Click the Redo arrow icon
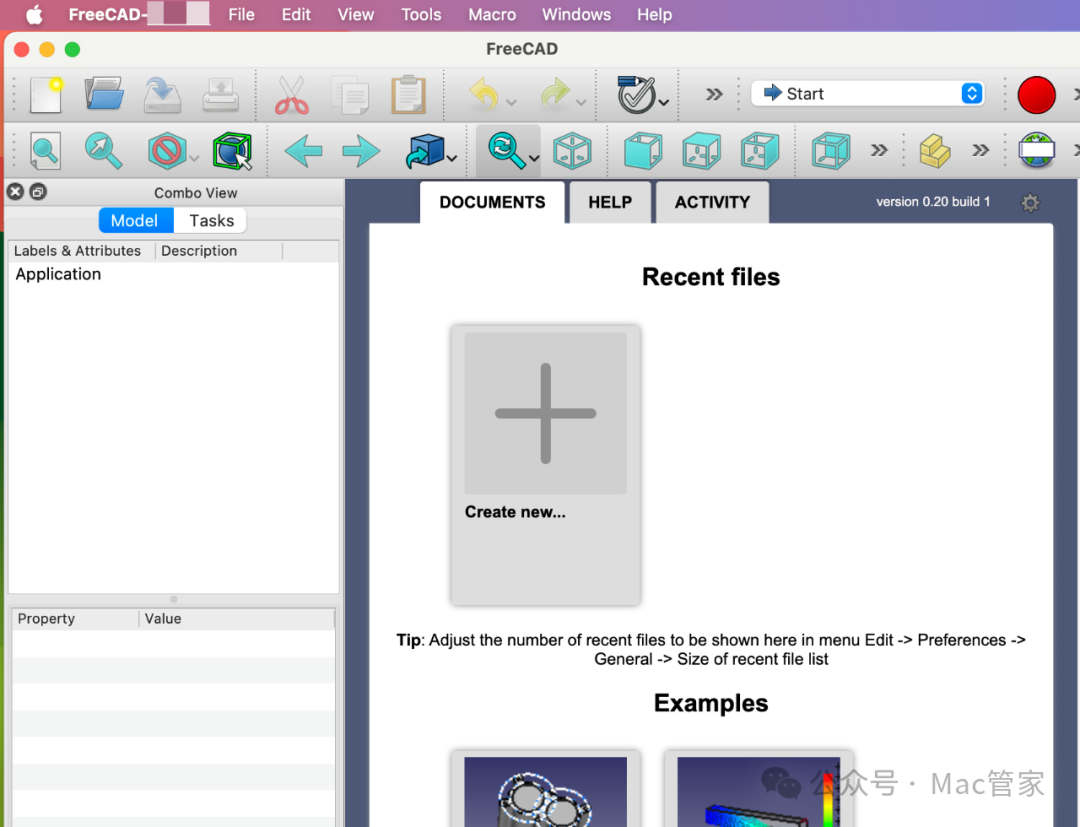1080x827 pixels. click(x=555, y=94)
